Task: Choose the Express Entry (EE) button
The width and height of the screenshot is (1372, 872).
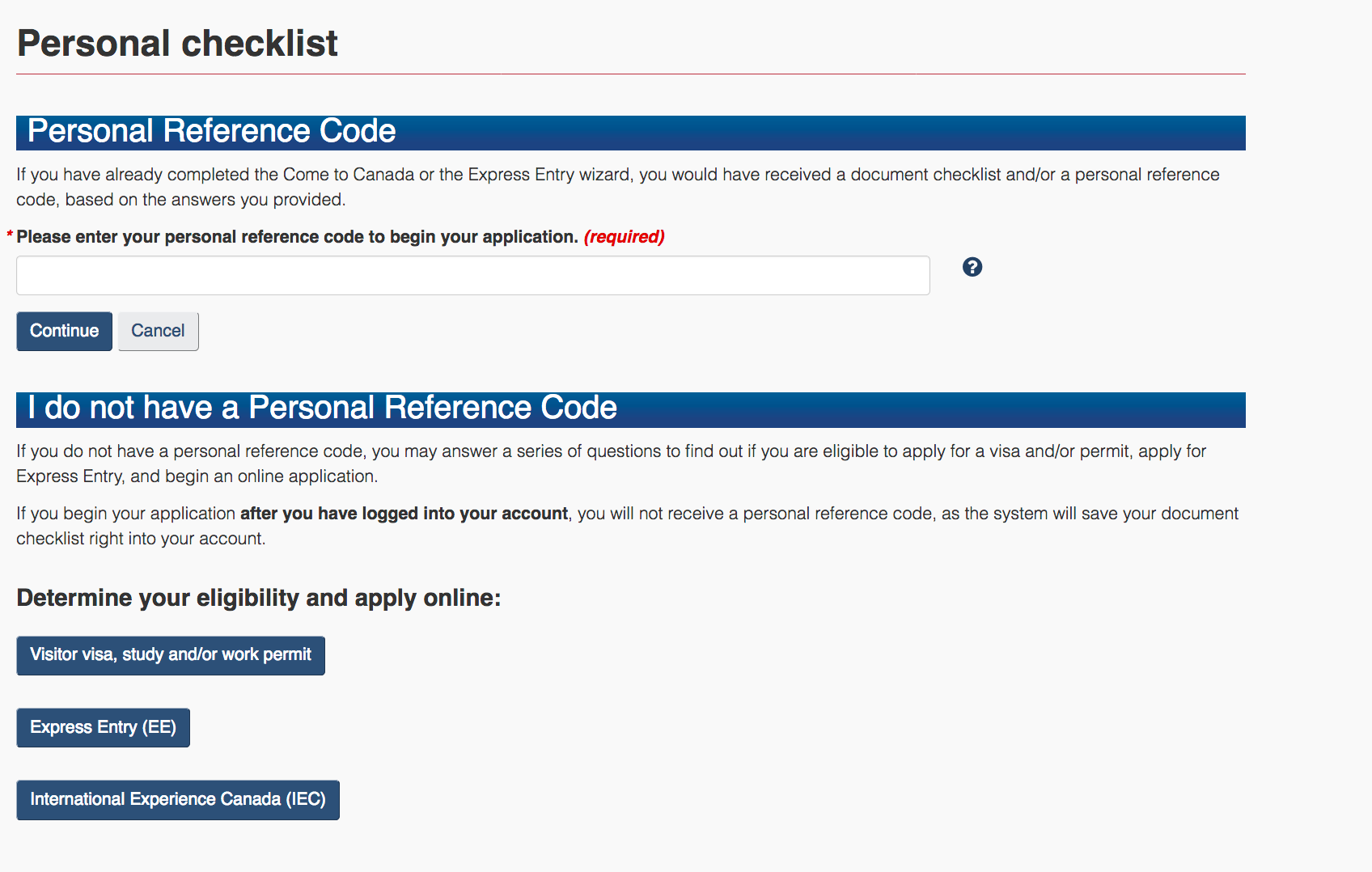Action: [104, 727]
